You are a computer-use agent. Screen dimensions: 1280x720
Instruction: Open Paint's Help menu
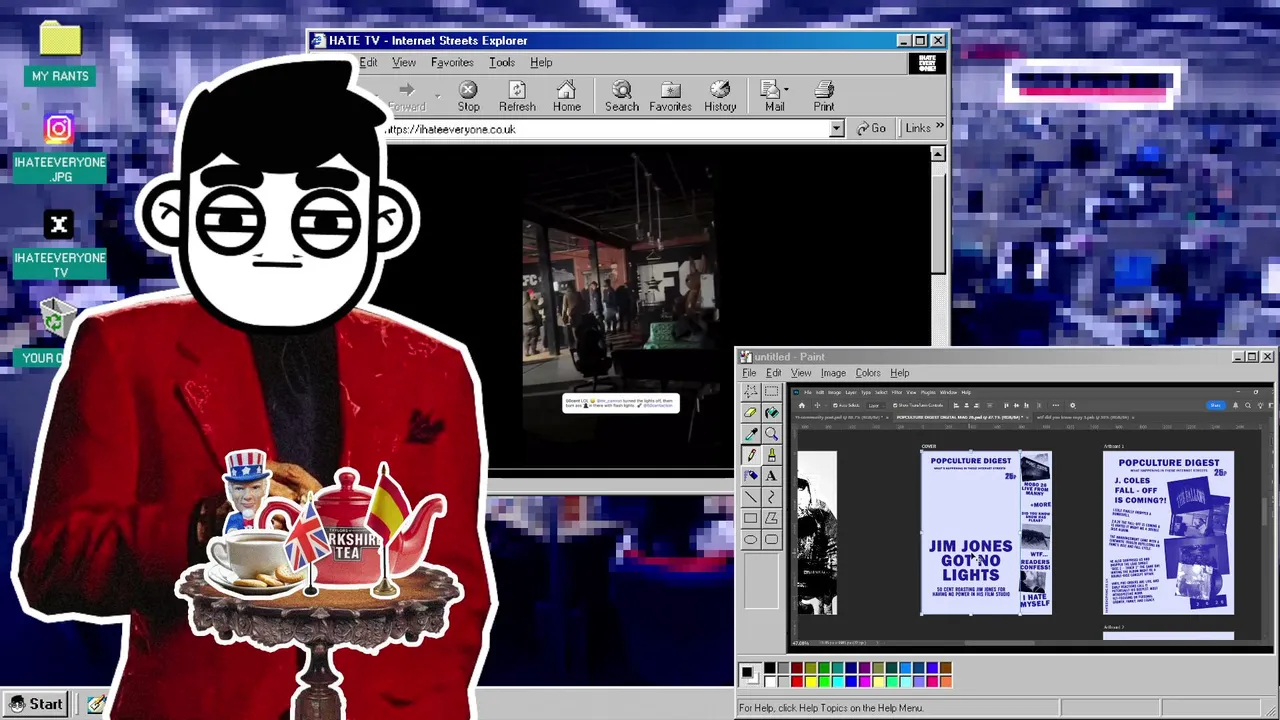[899, 373]
